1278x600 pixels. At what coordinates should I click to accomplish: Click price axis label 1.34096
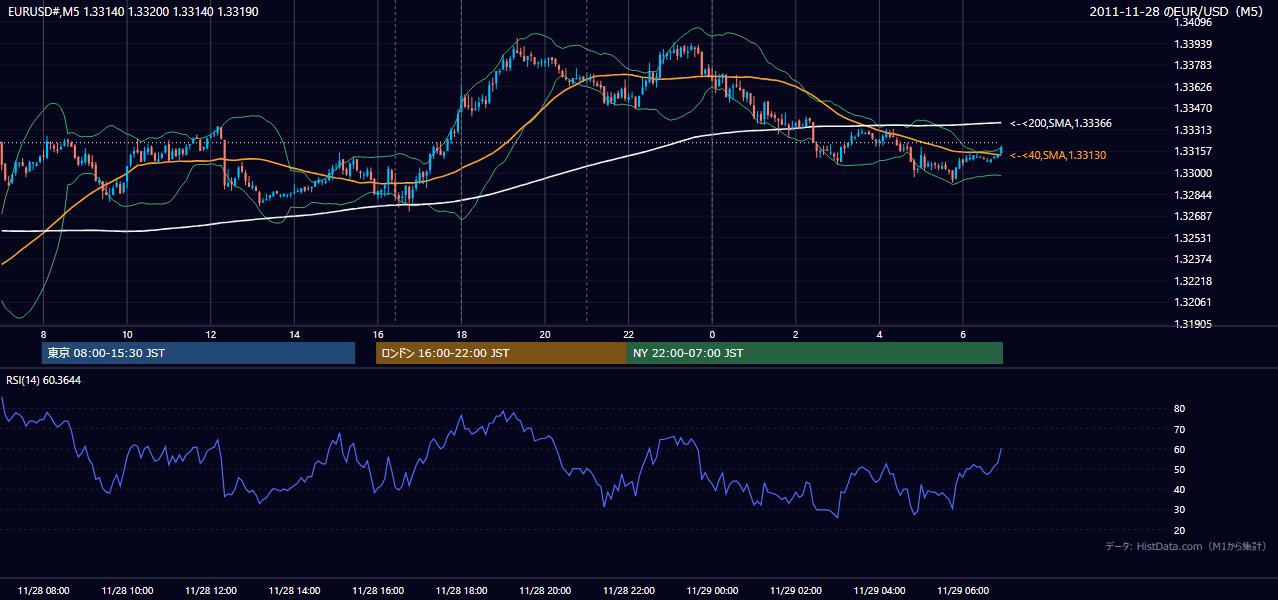1193,22
